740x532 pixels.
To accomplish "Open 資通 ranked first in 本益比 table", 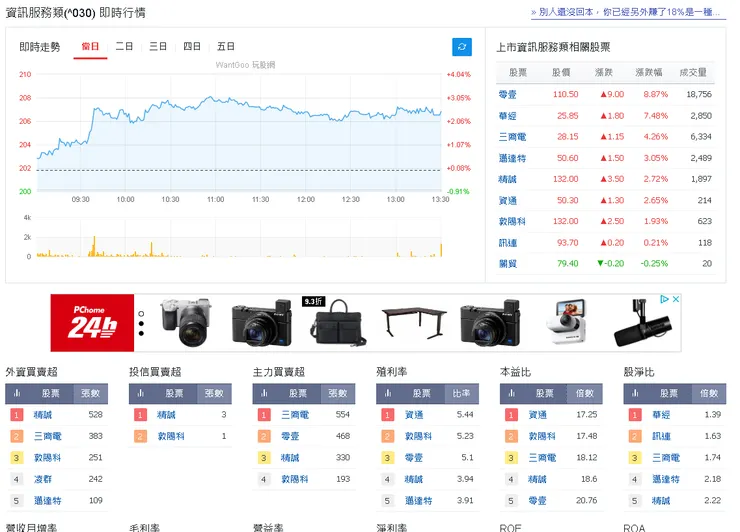I will 538,414.
